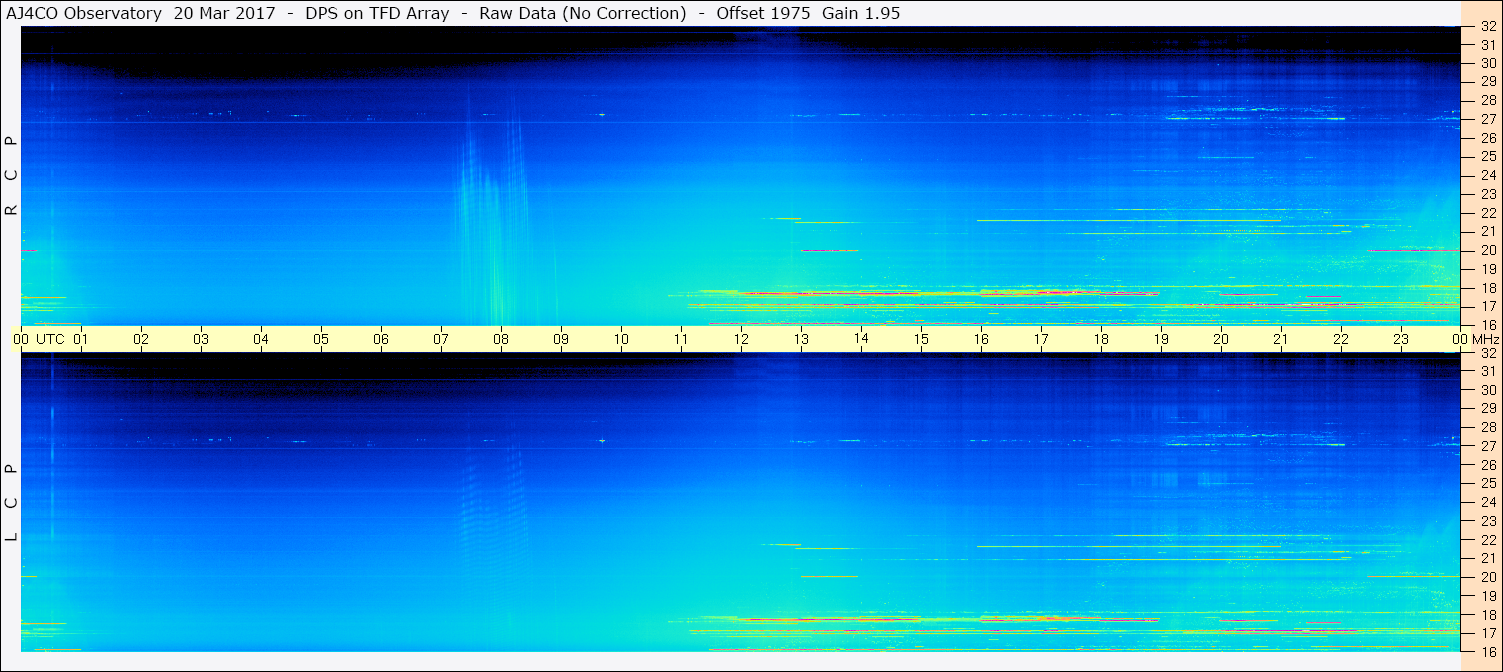Select the 07 hour marker on time axis

[441, 339]
